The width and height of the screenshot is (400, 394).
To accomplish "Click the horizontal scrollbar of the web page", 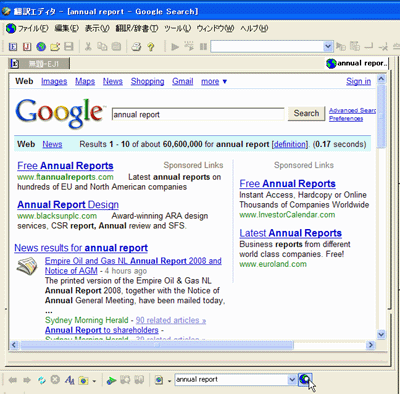I will pos(157,345).
